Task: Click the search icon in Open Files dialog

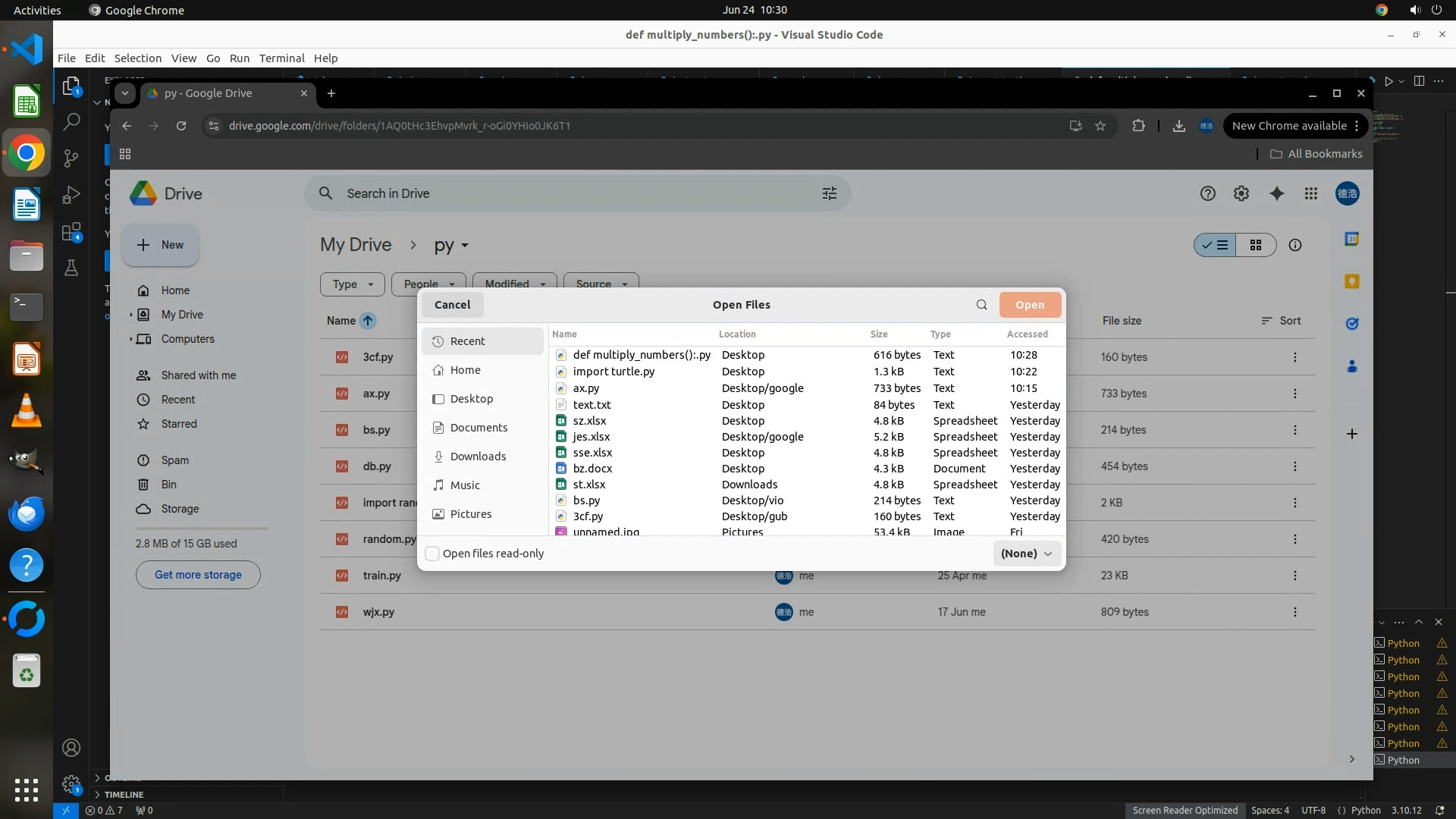Action: point(981,305)
